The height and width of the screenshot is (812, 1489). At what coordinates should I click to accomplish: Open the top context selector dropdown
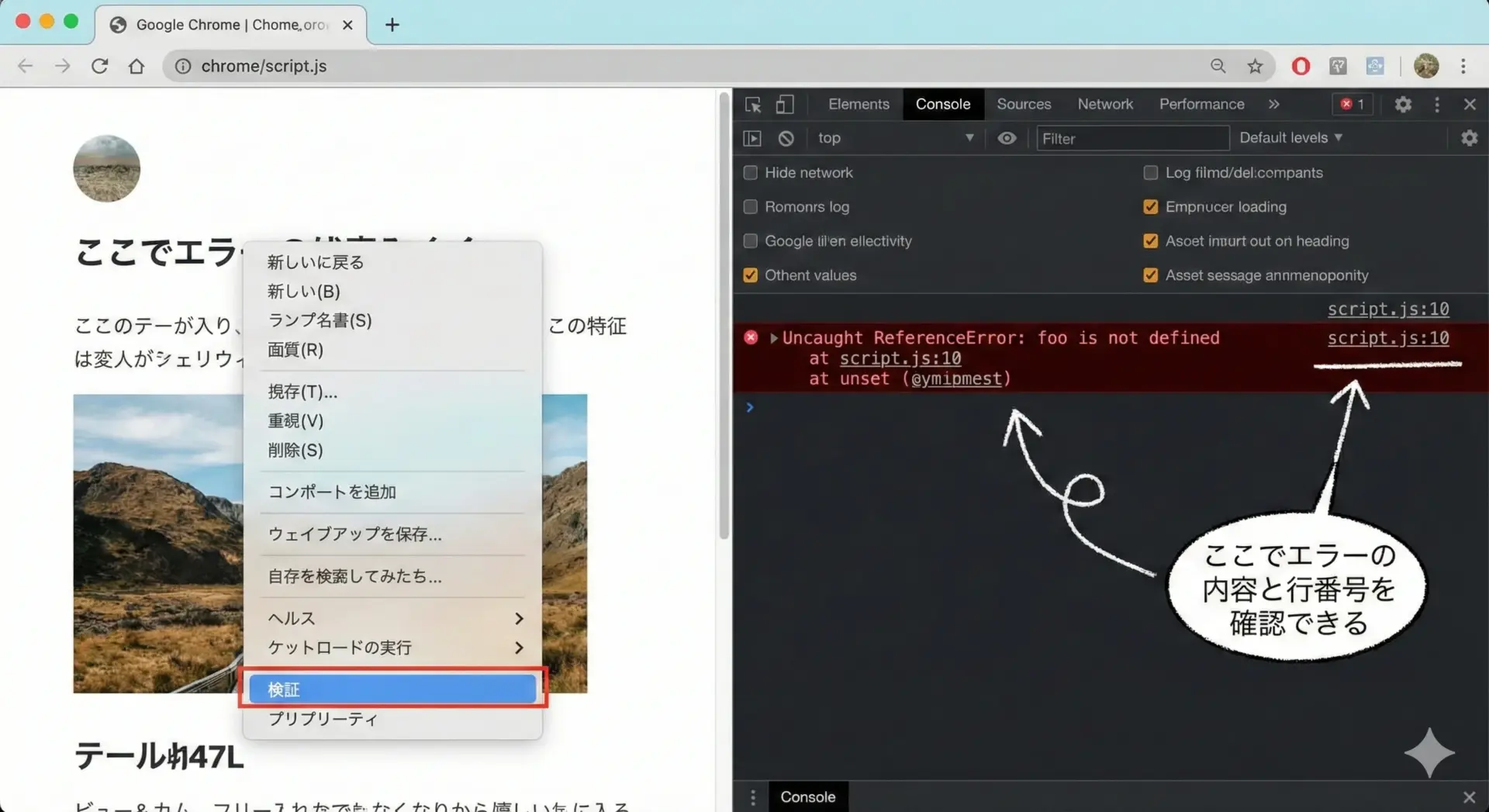pos(894,138)
